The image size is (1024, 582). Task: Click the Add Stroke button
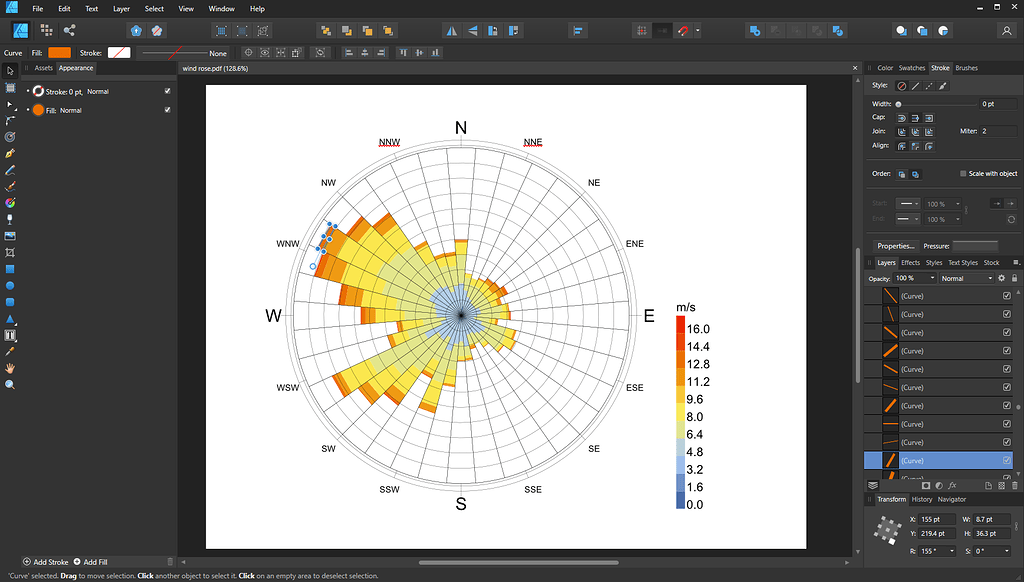pos(45,562)
